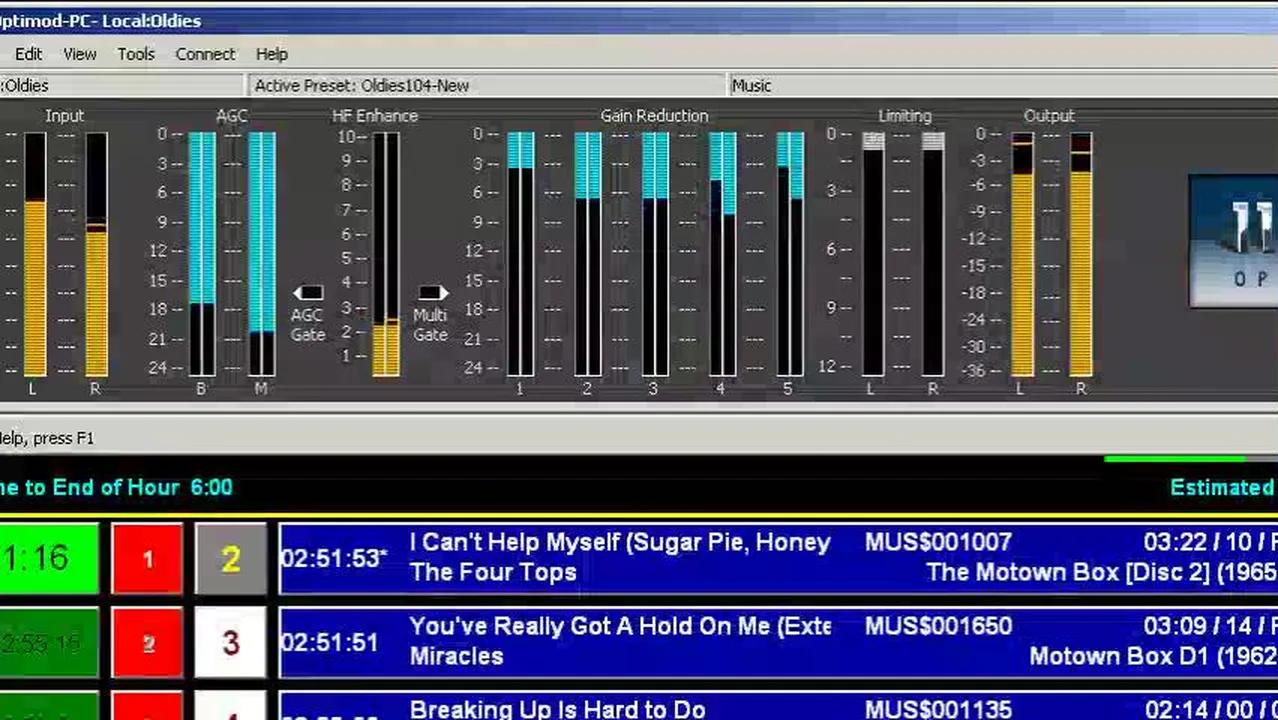This screenshot has height=720, width=1278.
Task: Click the Optimod logo image at right
Action: point(1233,241)
